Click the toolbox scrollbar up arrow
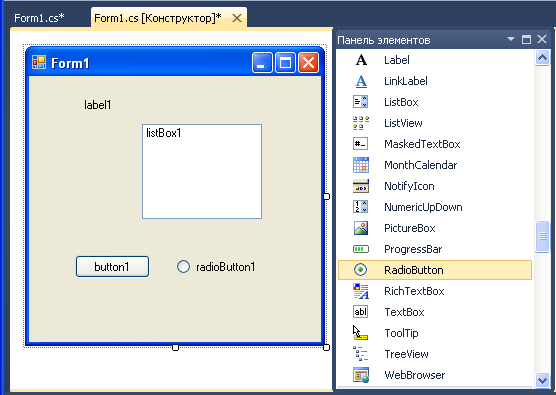Viewport: 556px width, 395px height. pos(542,57)
